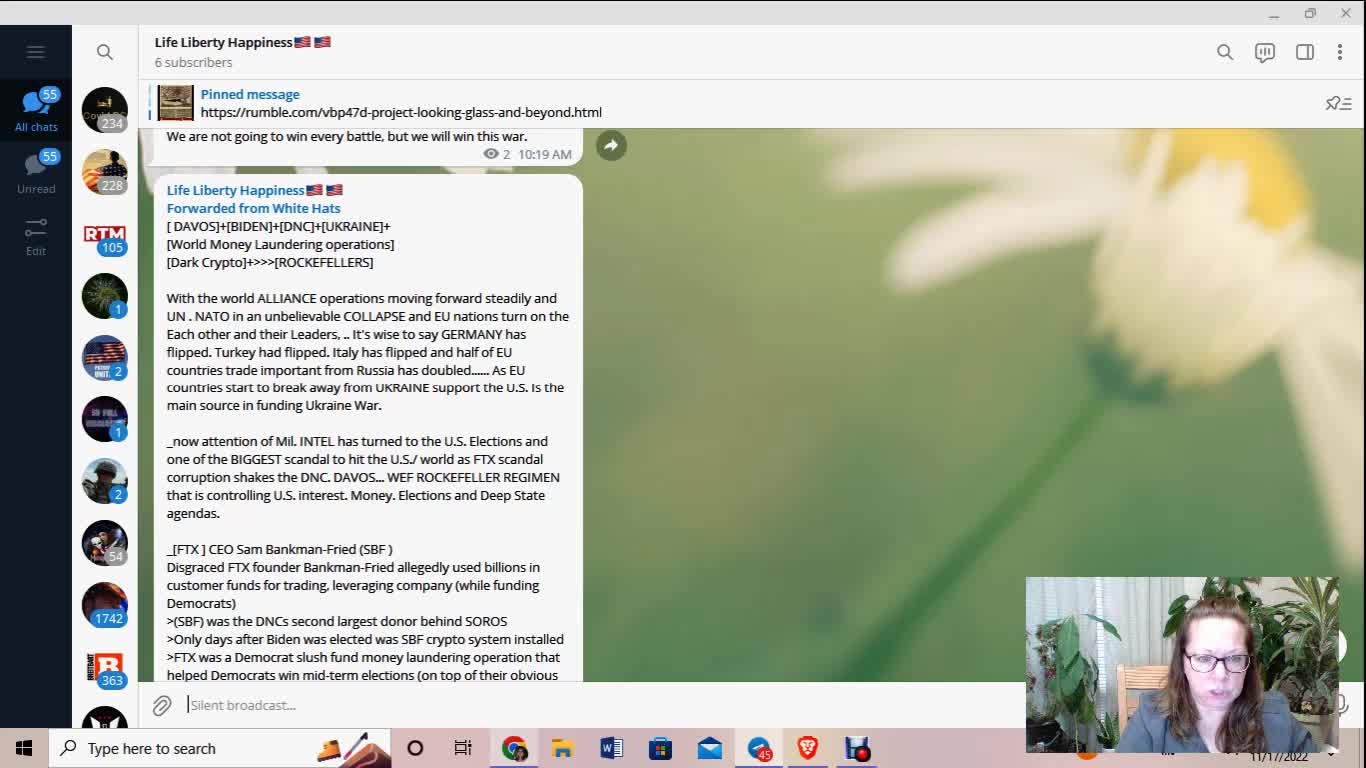Open Windows Start menu
This screenshot has width=1366, height=768.
pyautogui.click(x=24, y=748)
